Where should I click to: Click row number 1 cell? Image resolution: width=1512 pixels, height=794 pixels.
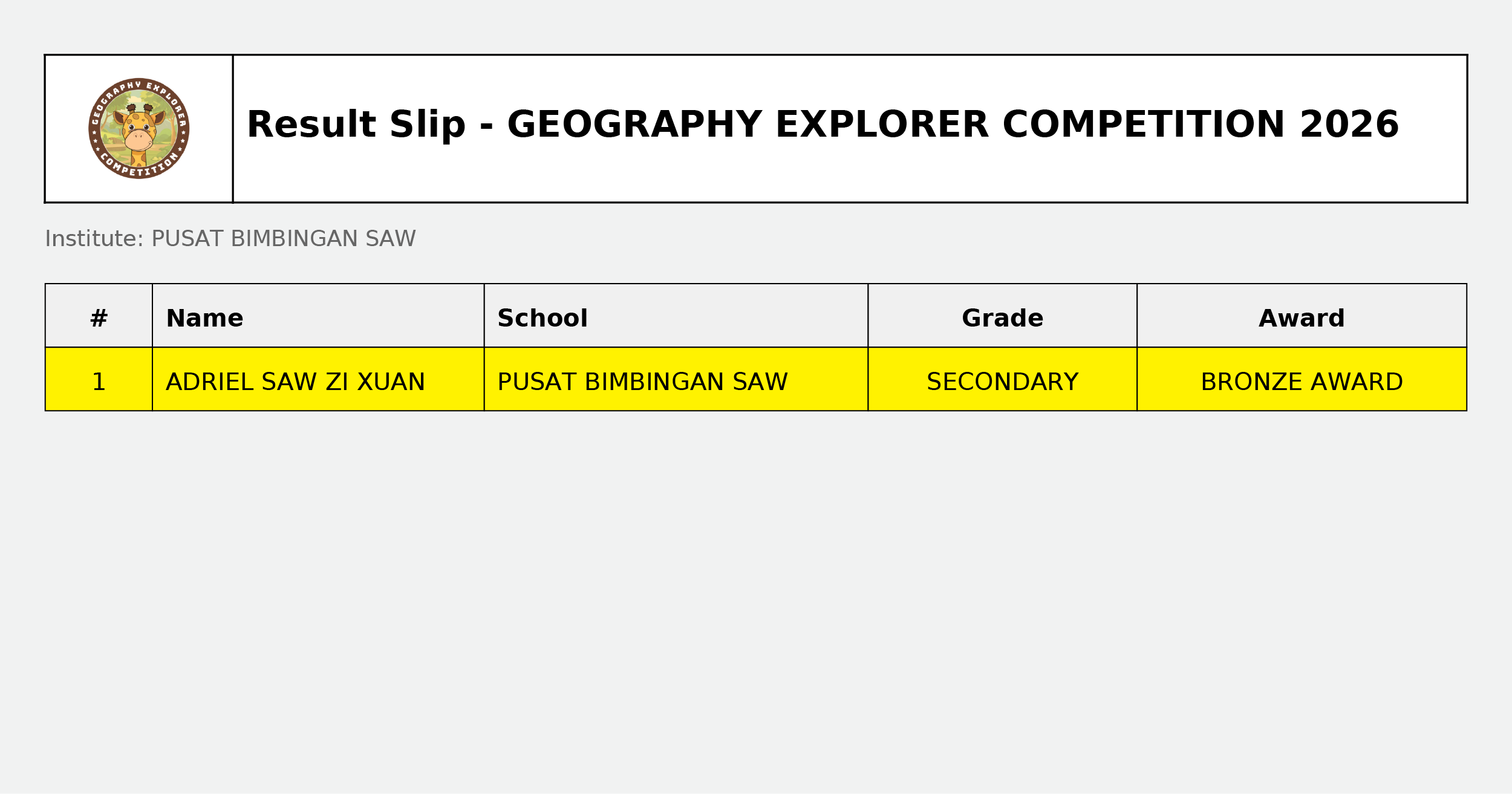99,382
